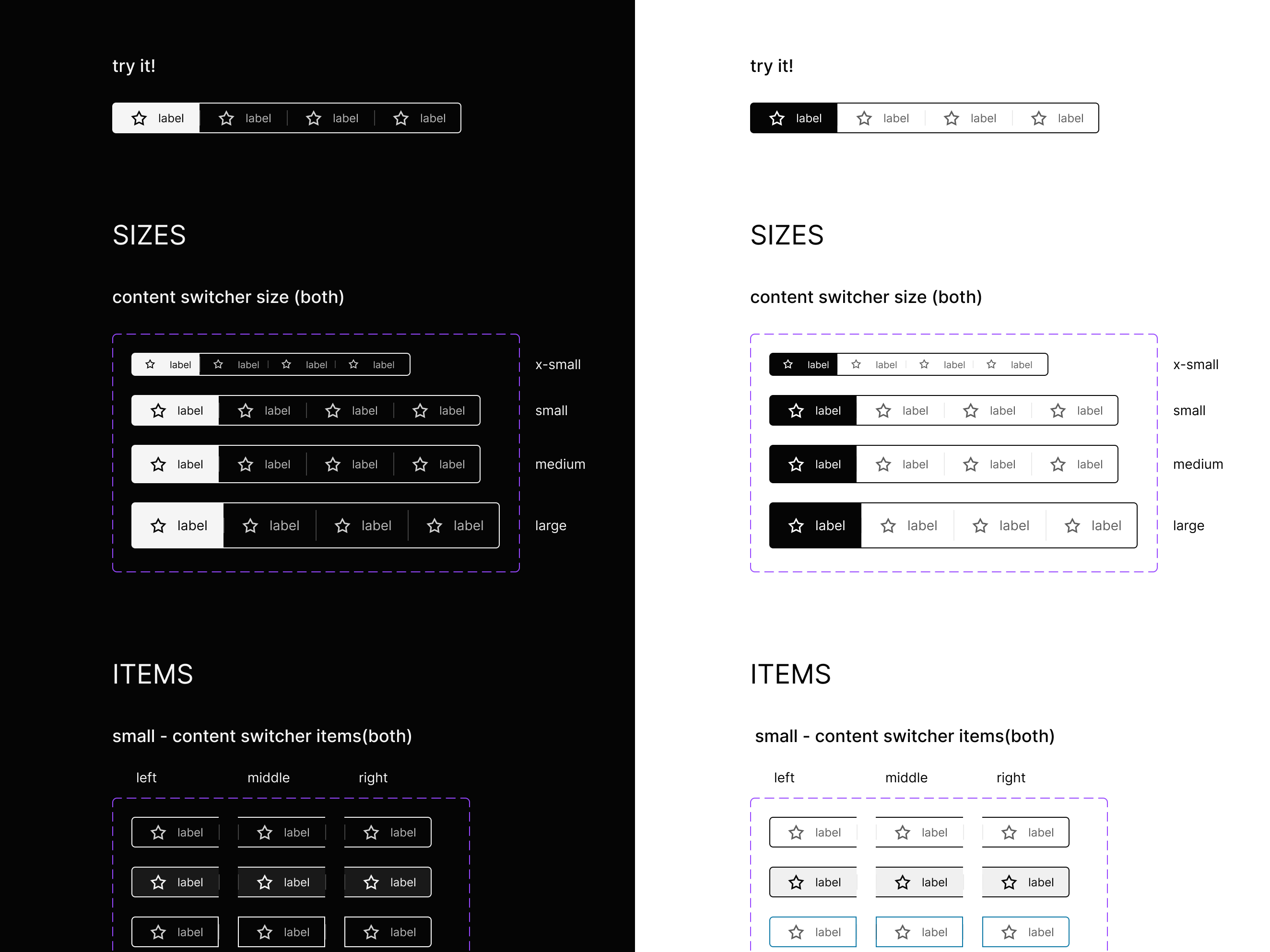
Task: Click the star icon in the dark 'try it!' switcher's first segment
Action: 140,118
